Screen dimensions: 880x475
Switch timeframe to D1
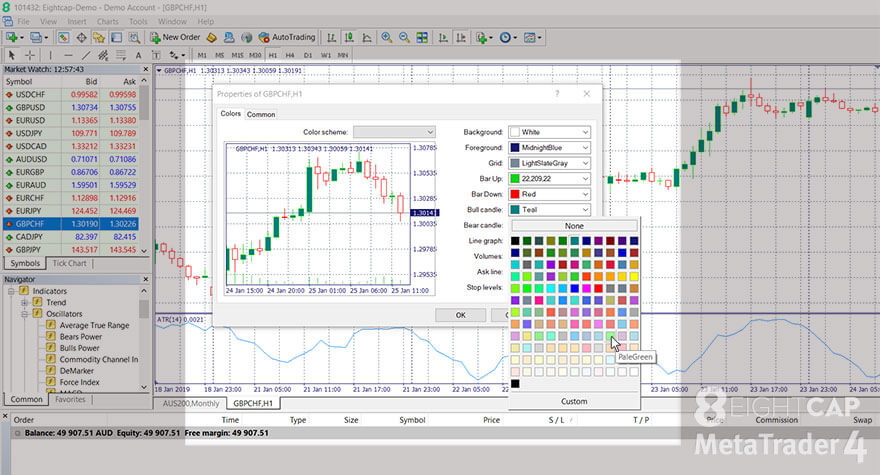[308, 55]
